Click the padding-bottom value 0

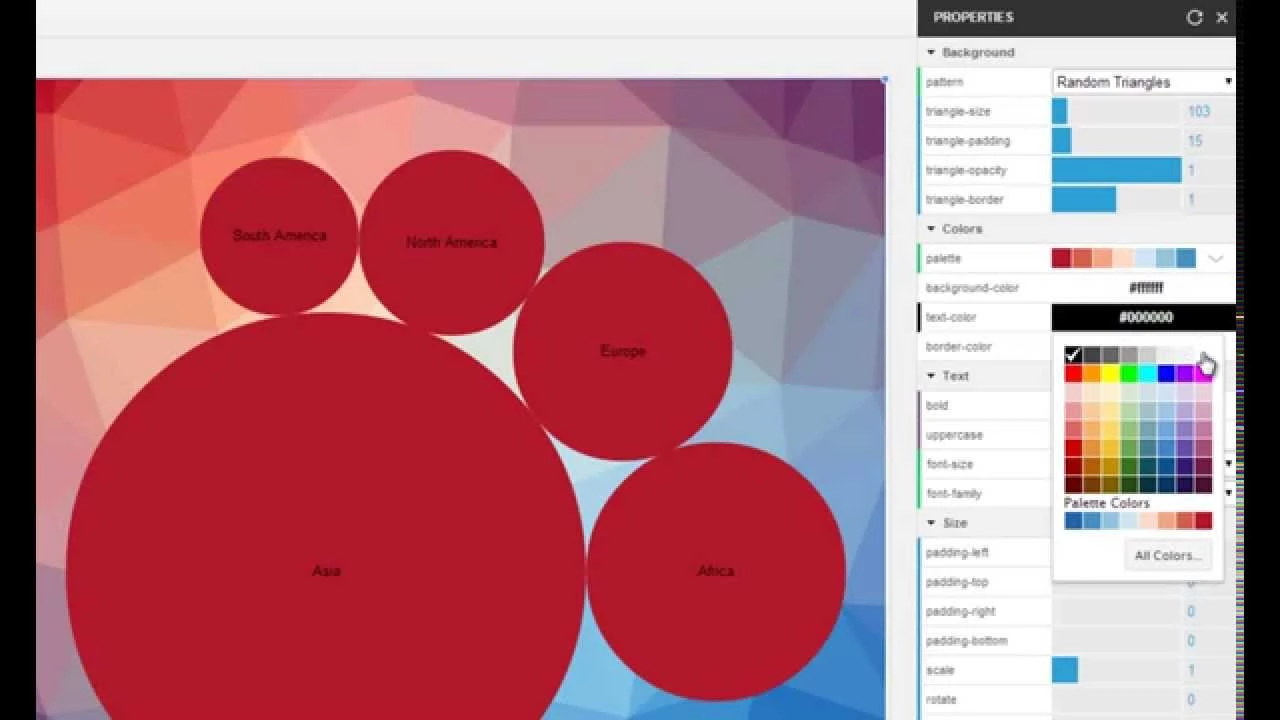[1191, 640]
